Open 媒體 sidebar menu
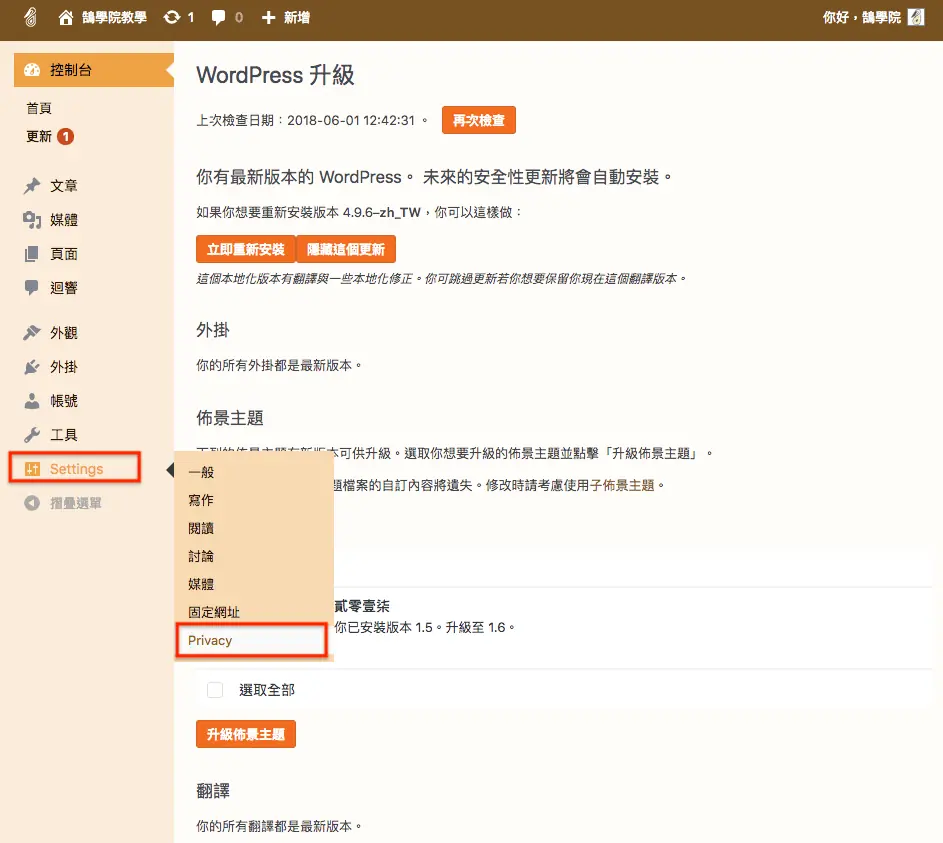 tap(64, 220)
